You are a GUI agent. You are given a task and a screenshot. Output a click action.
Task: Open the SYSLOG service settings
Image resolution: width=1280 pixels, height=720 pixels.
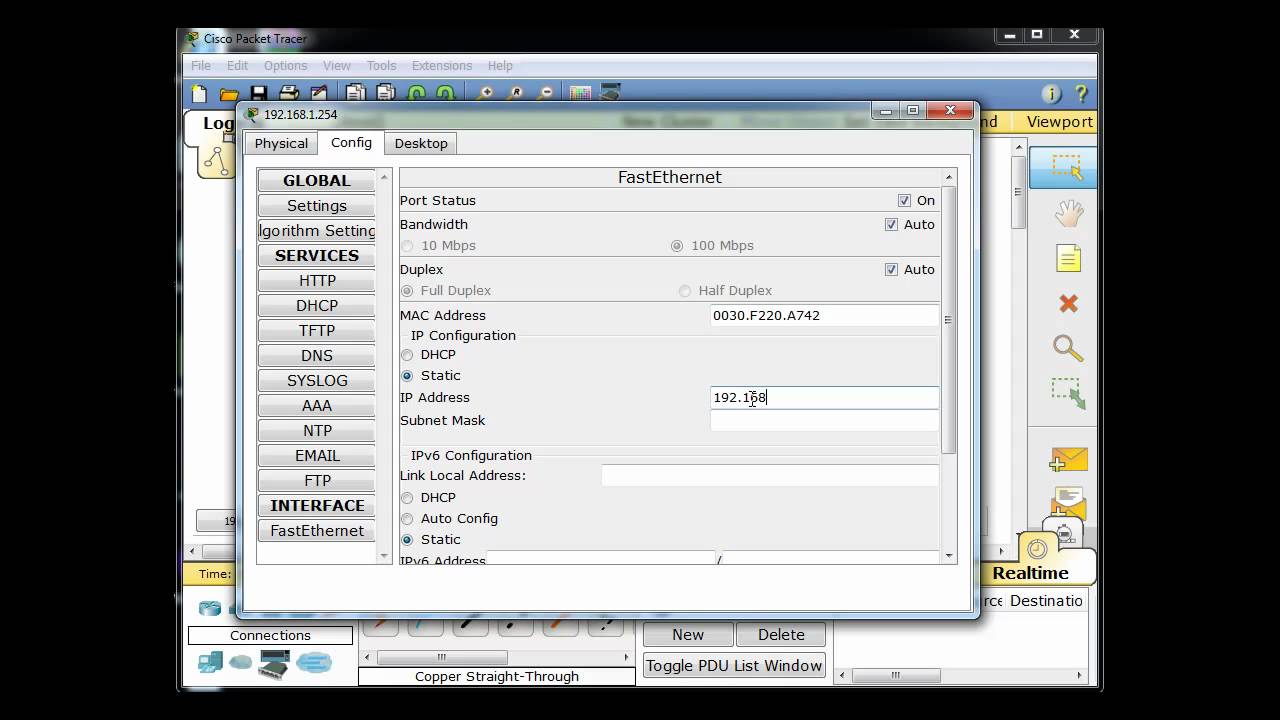pyautogui.click(x=317, y=380)
